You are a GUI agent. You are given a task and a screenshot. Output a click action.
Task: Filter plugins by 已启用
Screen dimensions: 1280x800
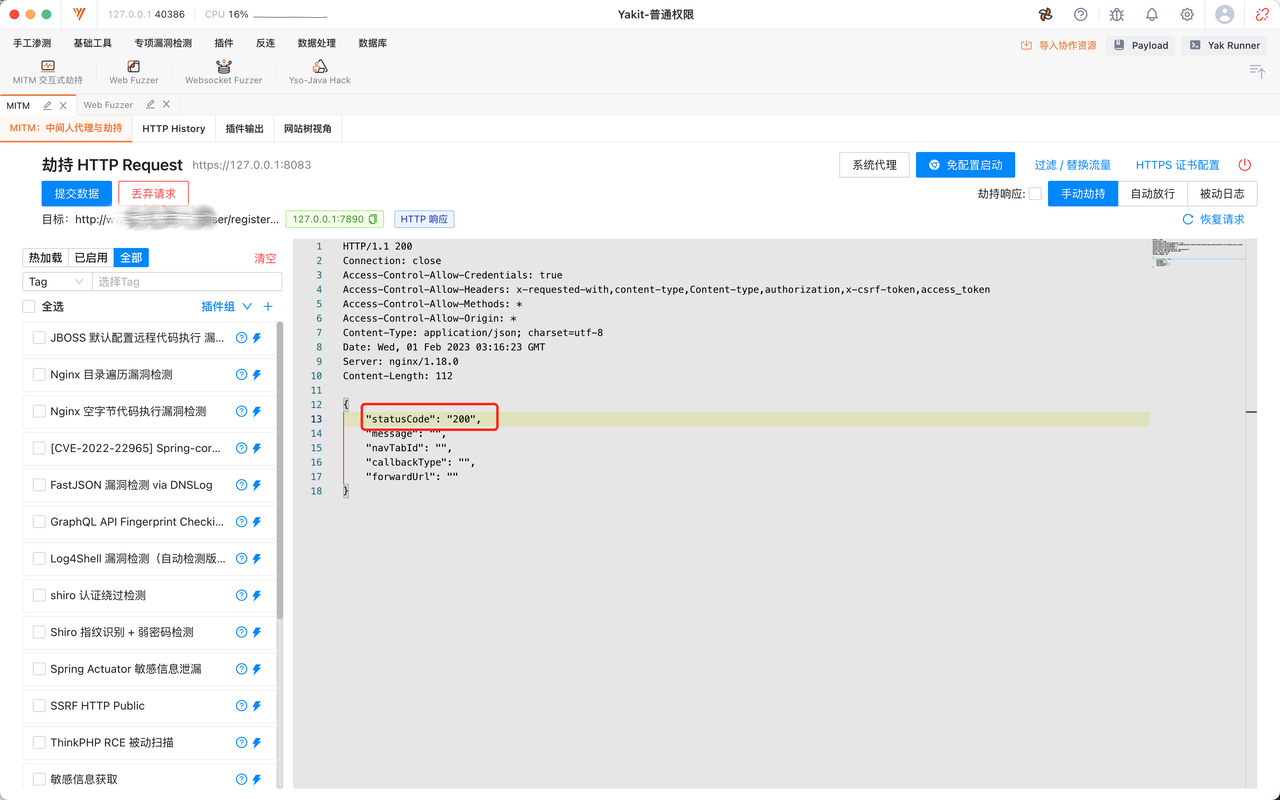[x=91, y=258]
